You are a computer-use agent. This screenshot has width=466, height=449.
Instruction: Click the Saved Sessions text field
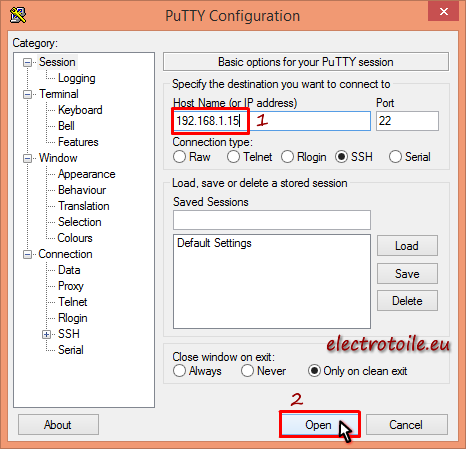[x=272, y=220]
